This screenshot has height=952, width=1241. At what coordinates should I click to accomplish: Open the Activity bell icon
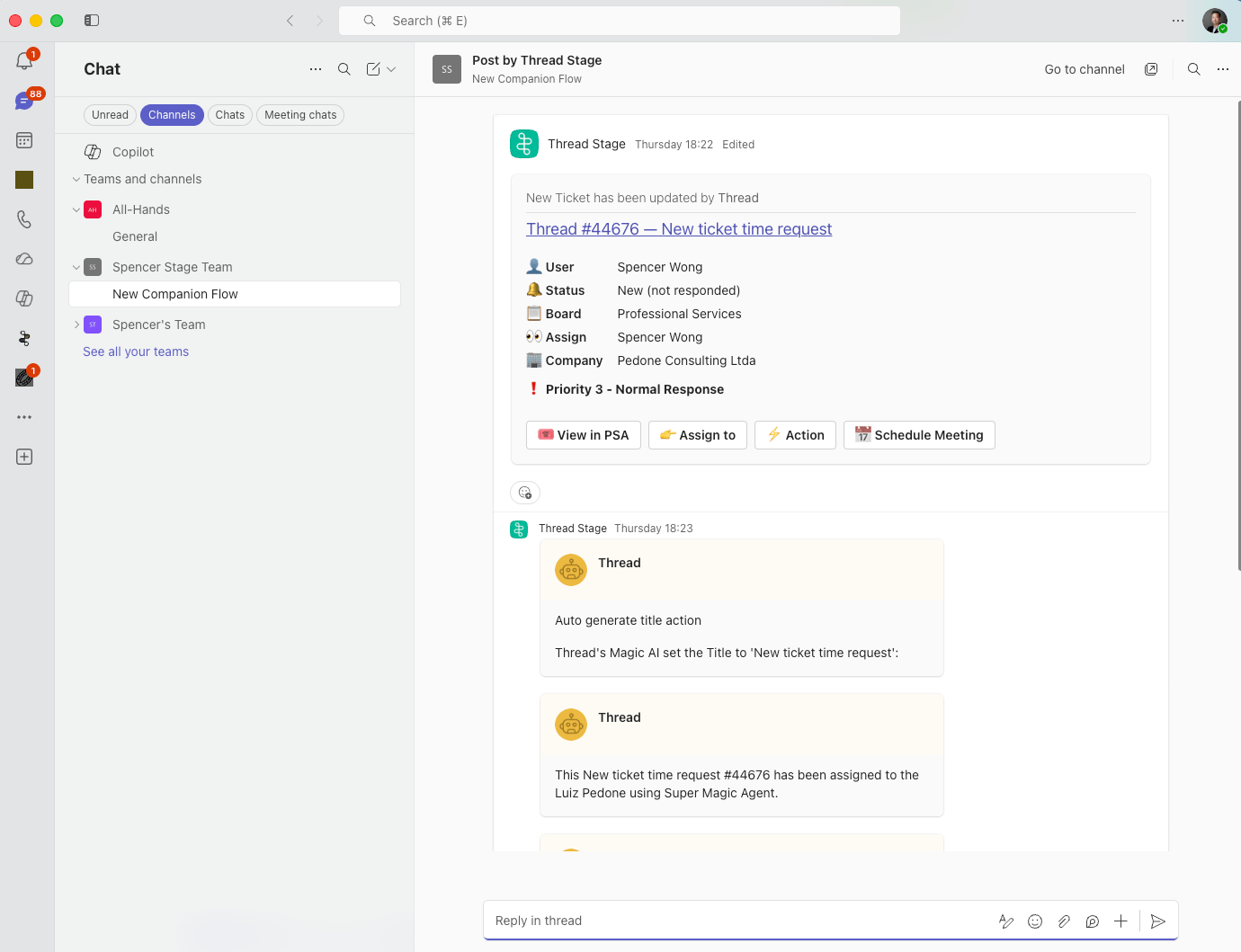tap(24, 61)
